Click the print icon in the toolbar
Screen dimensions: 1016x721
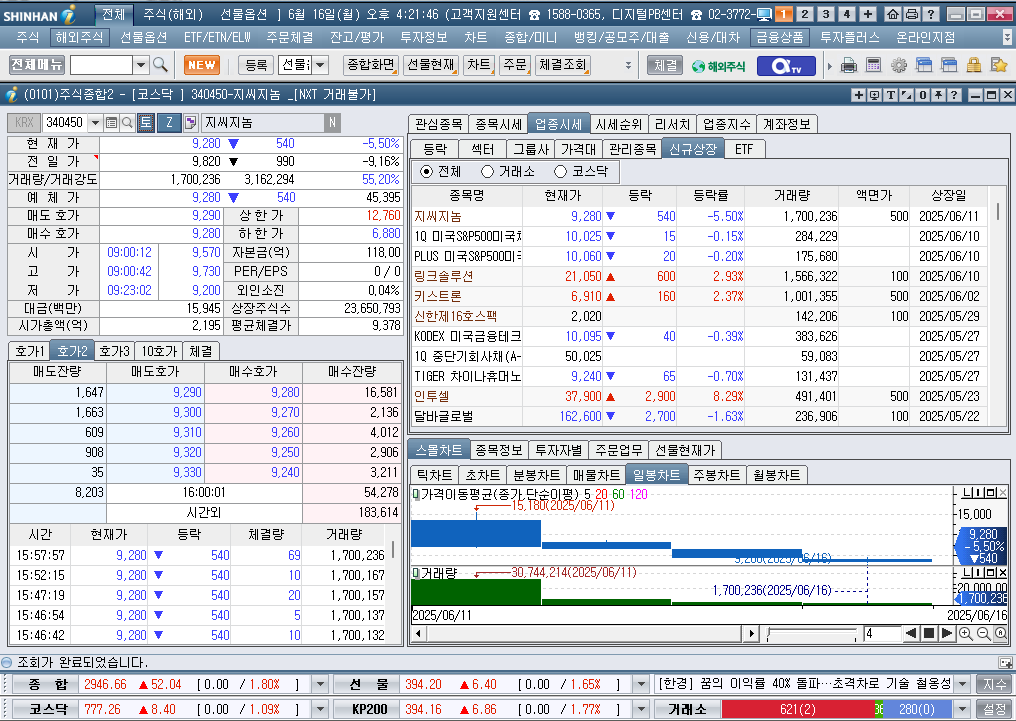pos(849,65)
